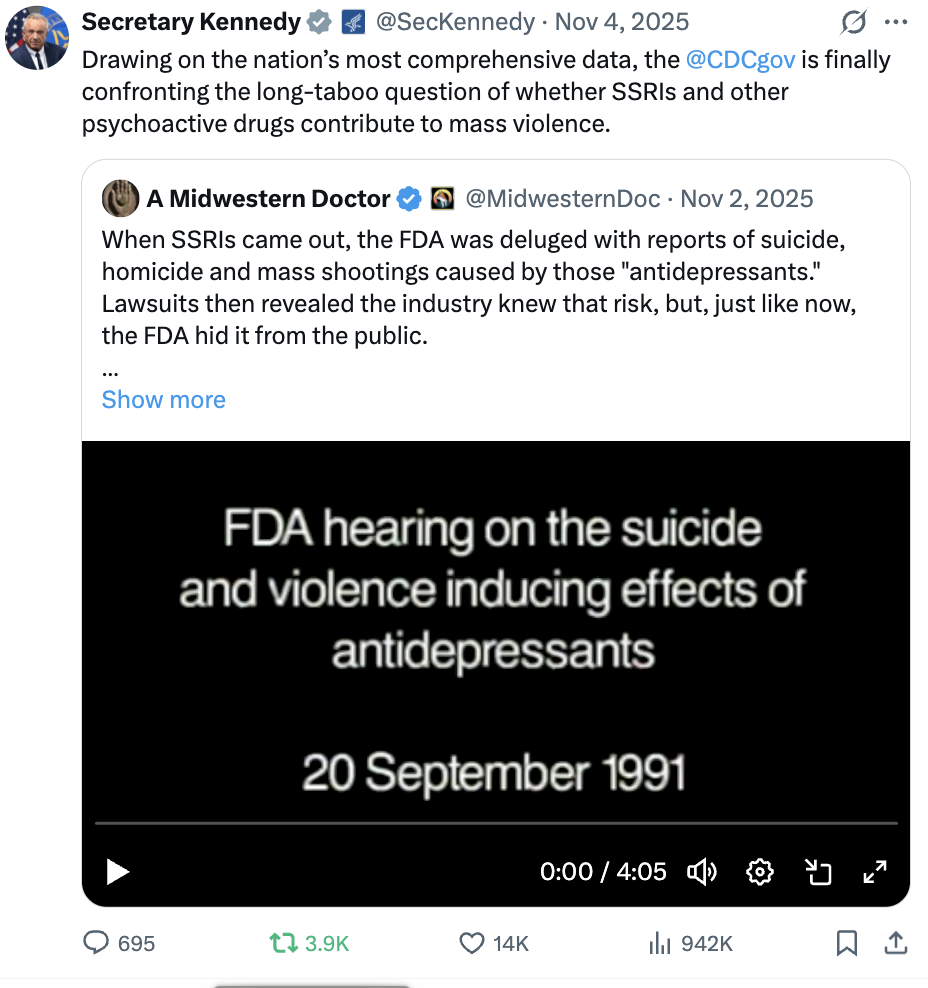
Task: Open video settings gear
Action: tap(760, 872)
